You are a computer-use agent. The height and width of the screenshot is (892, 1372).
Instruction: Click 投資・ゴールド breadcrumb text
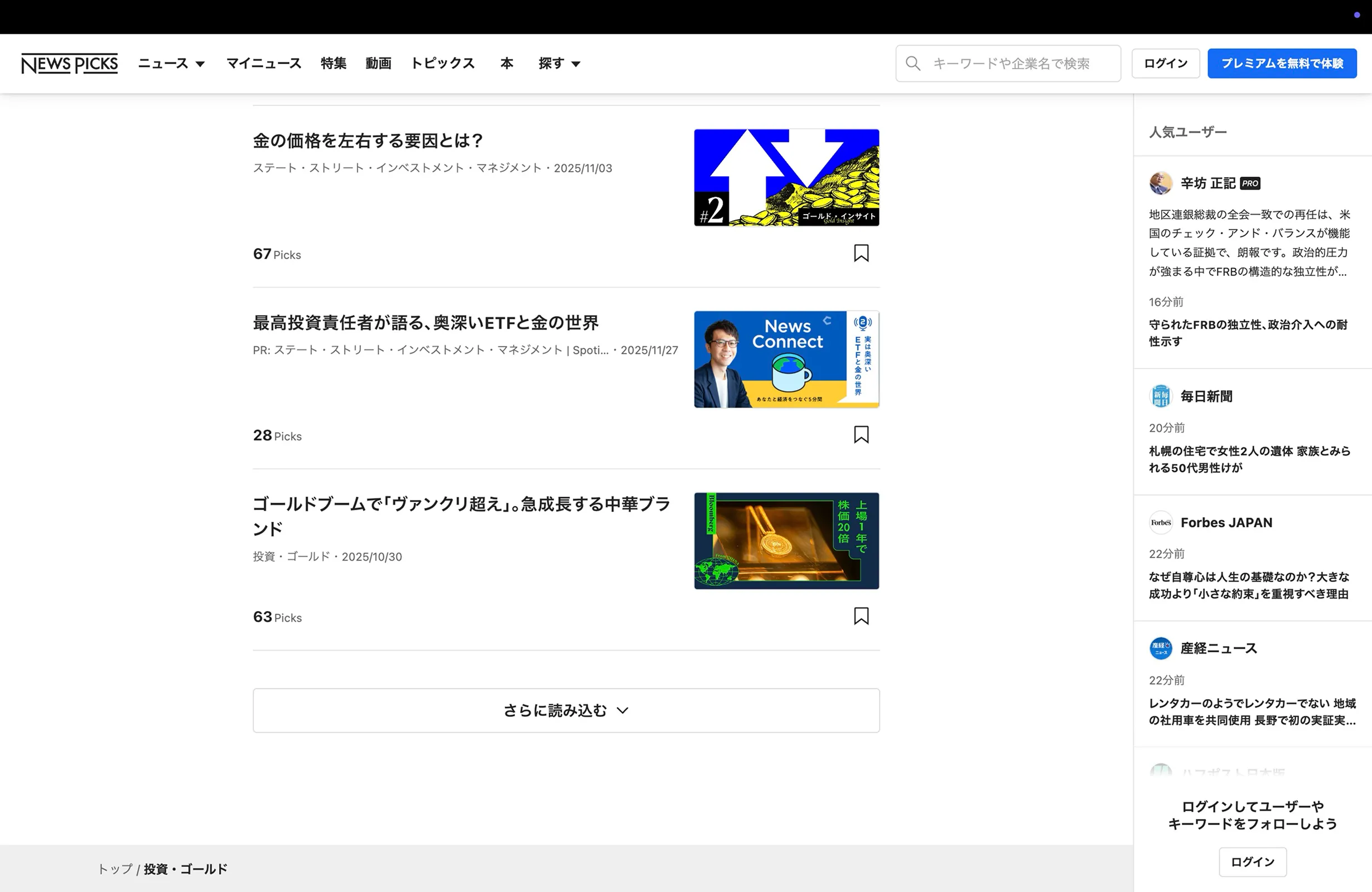tap(186, 869)
